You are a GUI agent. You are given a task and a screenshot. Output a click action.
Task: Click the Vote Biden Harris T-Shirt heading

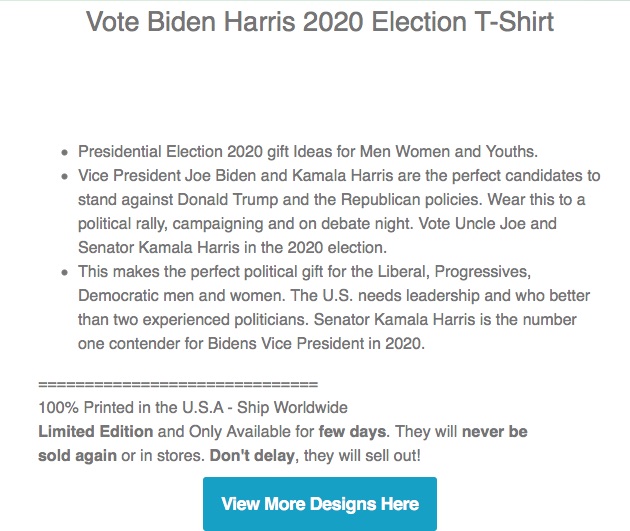320,22
